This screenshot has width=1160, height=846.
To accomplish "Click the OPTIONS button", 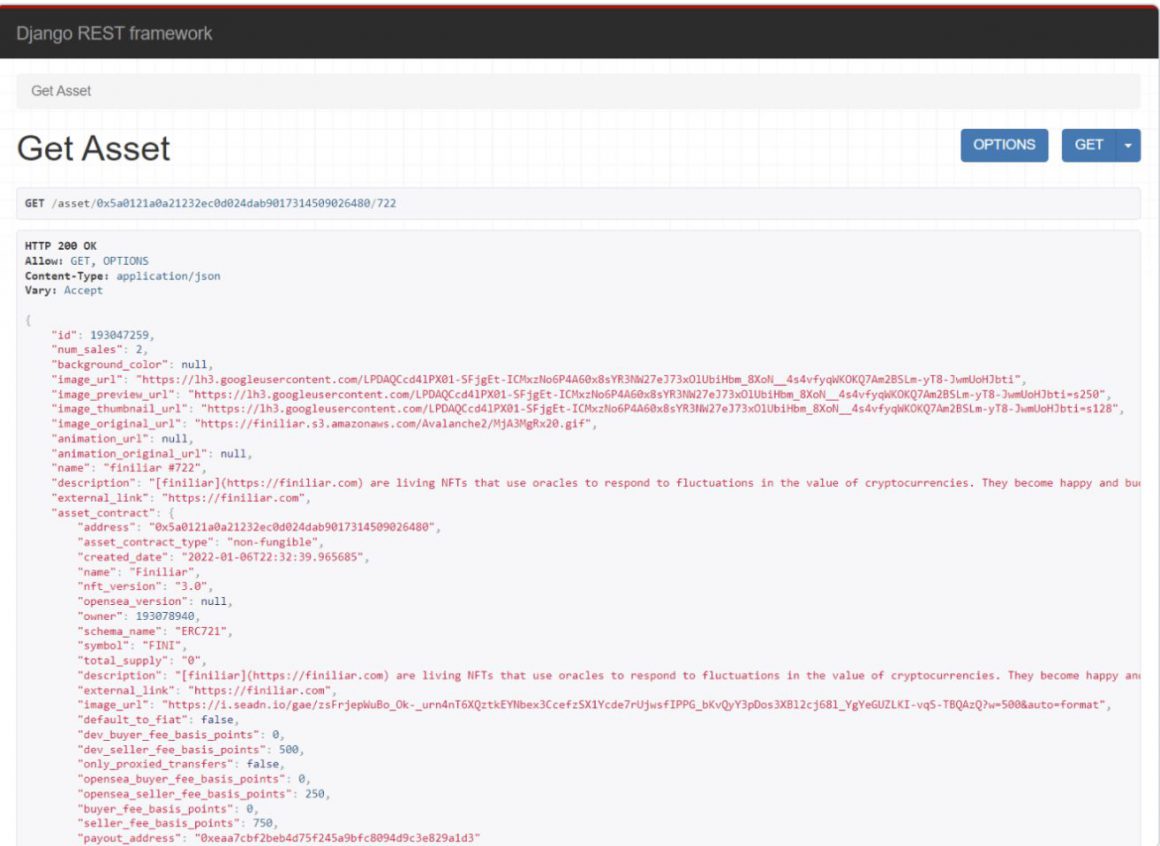I will tap(1002, 145).
